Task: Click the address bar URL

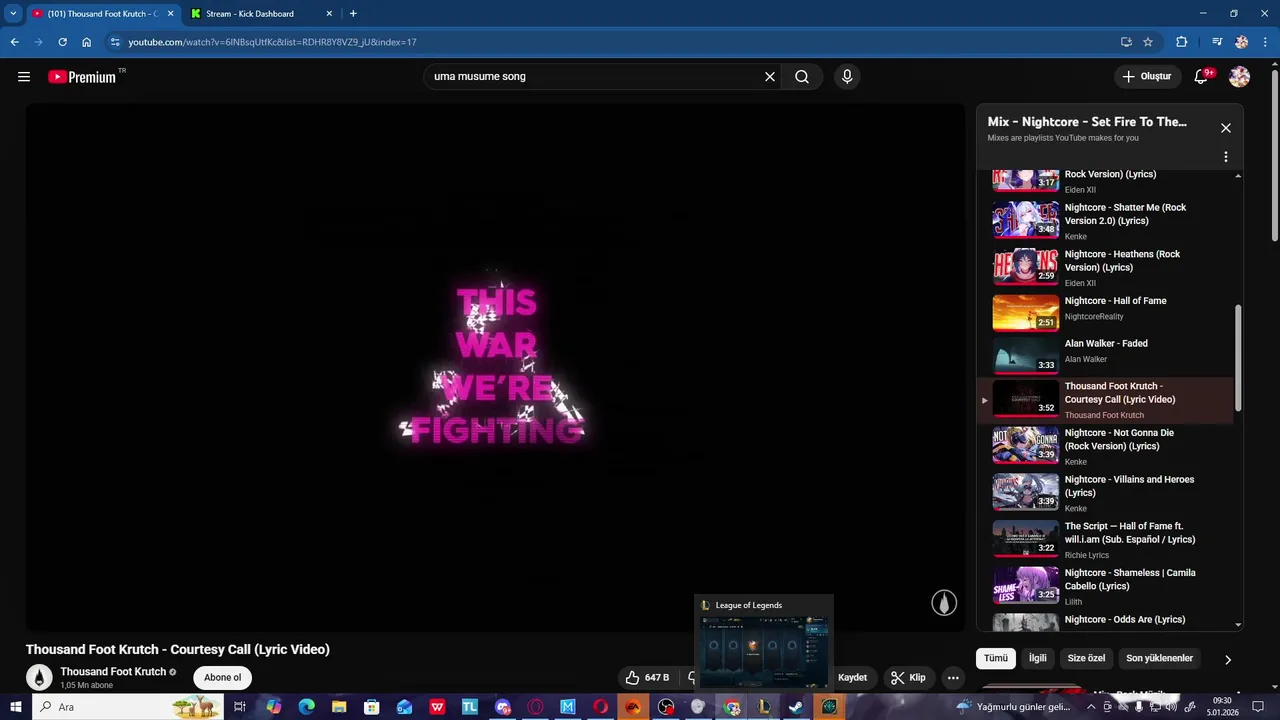Action: pos(272,42)
